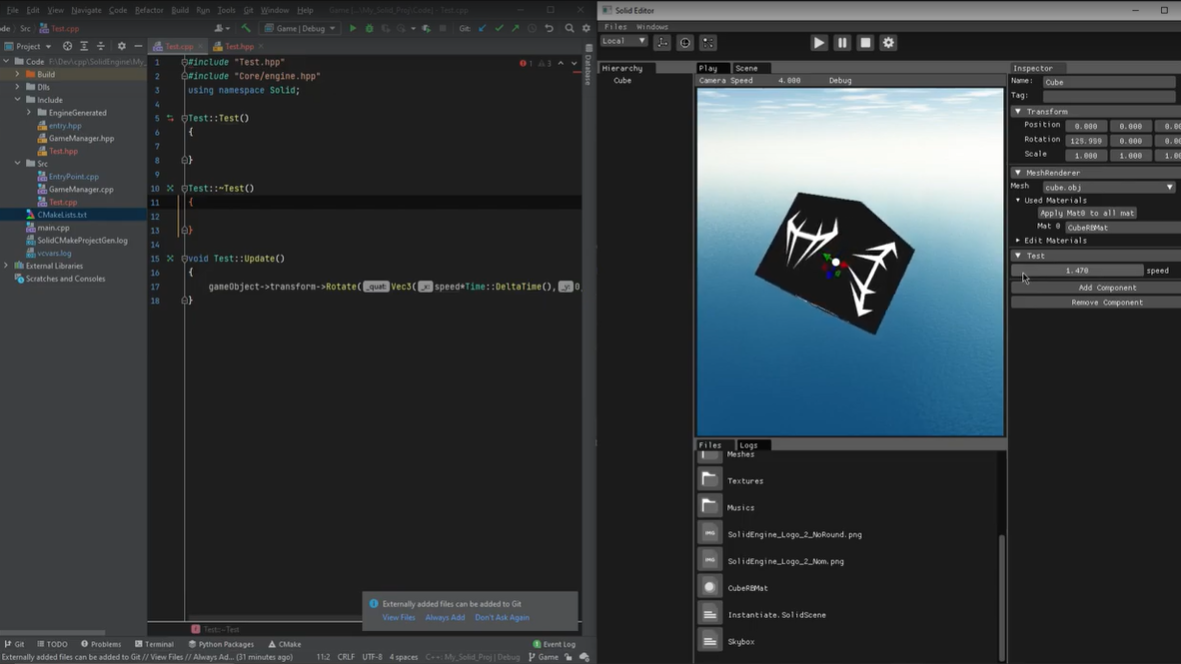Click the rollback undo icon in CLion toolbar

click(549, 29)
